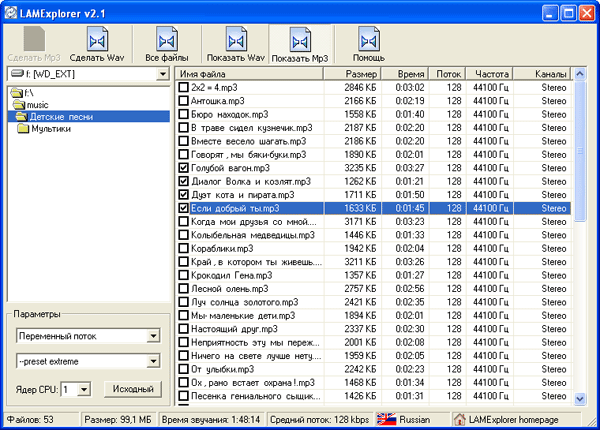This screenshot has height=430, width=600.
Task: Select the file Мы- маленькие дети.mp3
Action: 243,315
